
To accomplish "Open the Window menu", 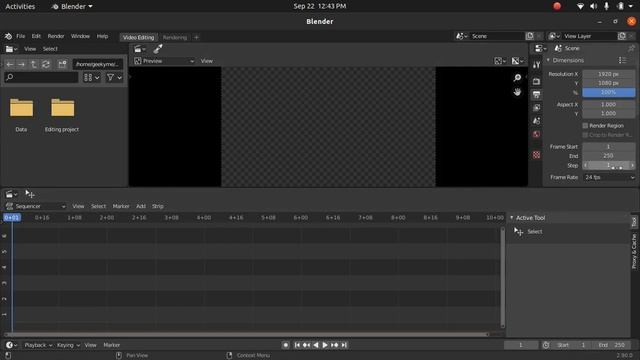I will click(x=80, y=36).
